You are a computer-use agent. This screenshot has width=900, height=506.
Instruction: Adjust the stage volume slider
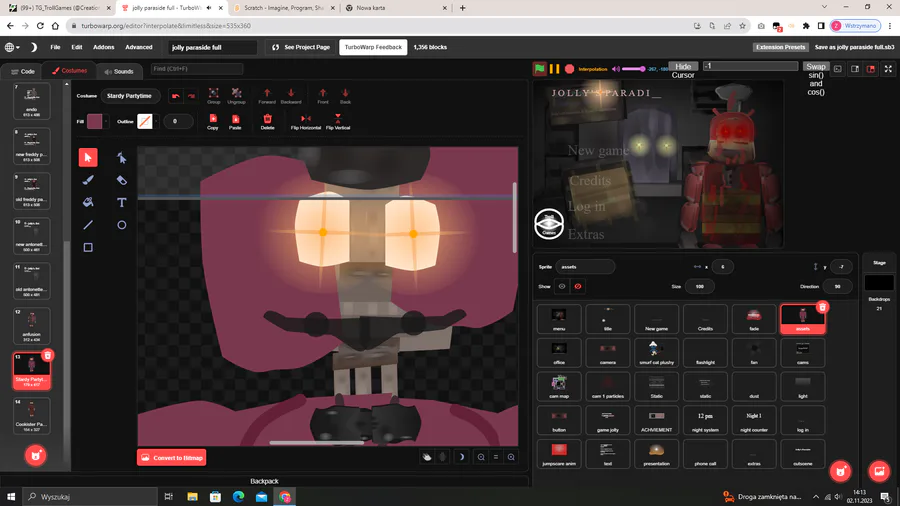click(634, 69)
